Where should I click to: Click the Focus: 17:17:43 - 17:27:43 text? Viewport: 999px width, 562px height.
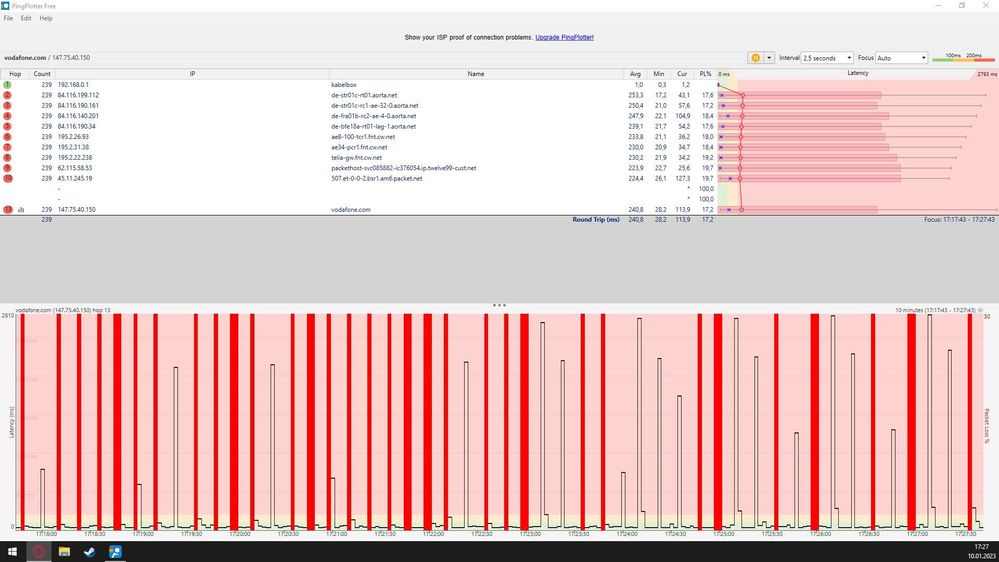(959, 219)
